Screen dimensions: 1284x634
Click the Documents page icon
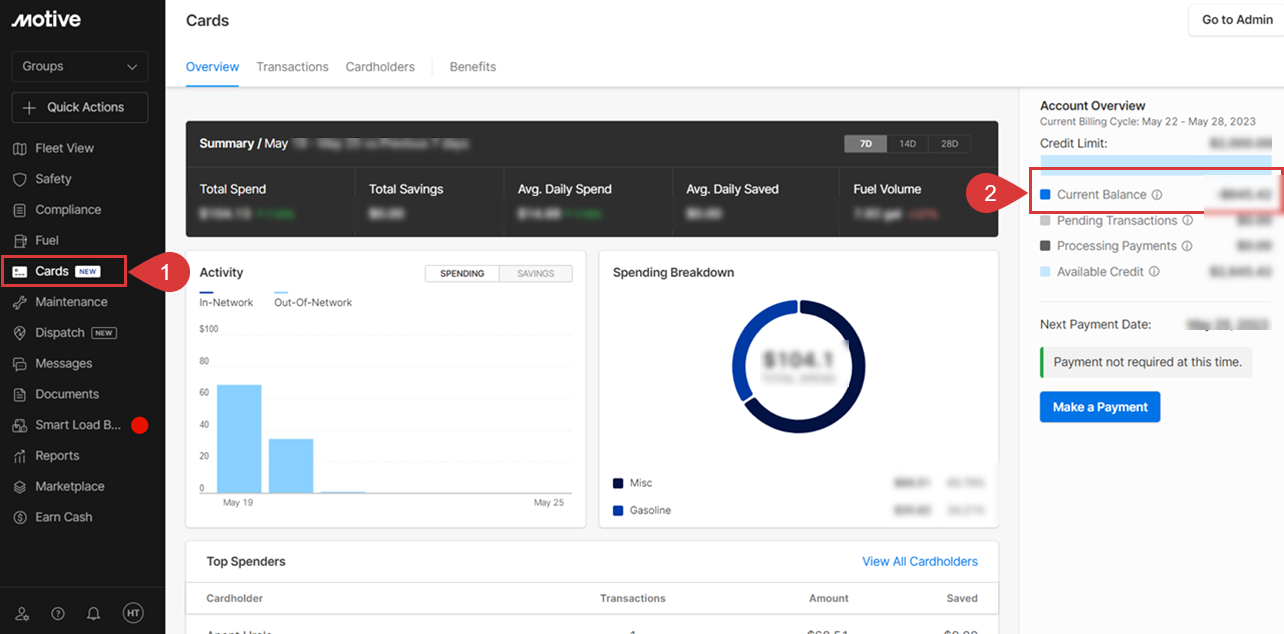point(20,394)
